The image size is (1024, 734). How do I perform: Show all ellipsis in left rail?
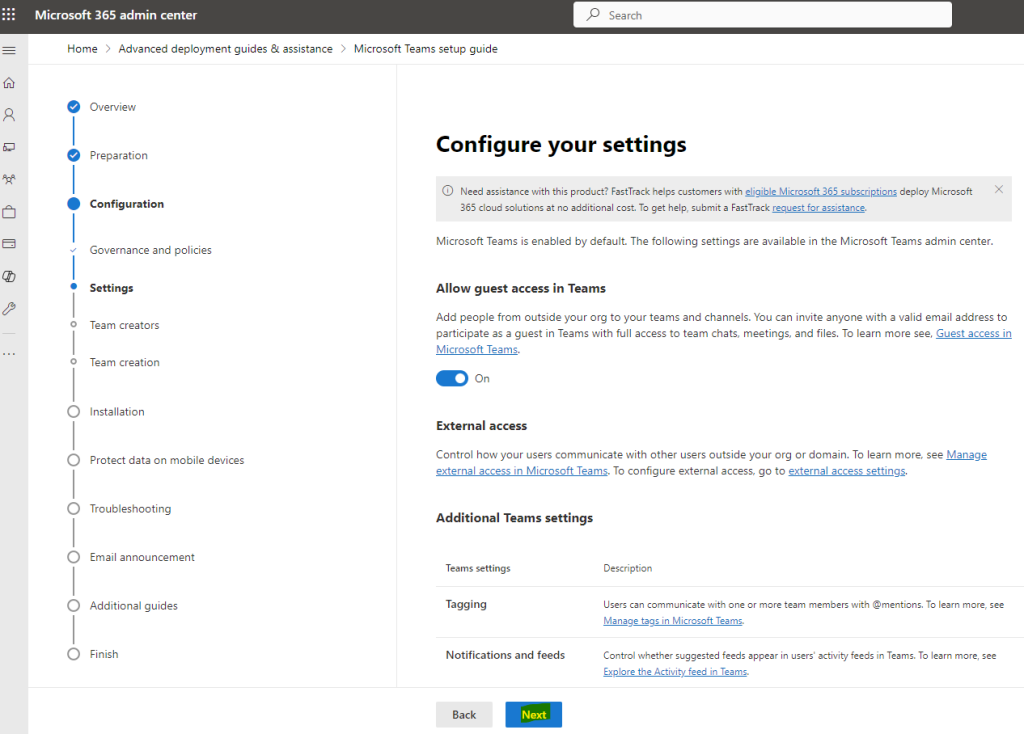coord(9,354)
